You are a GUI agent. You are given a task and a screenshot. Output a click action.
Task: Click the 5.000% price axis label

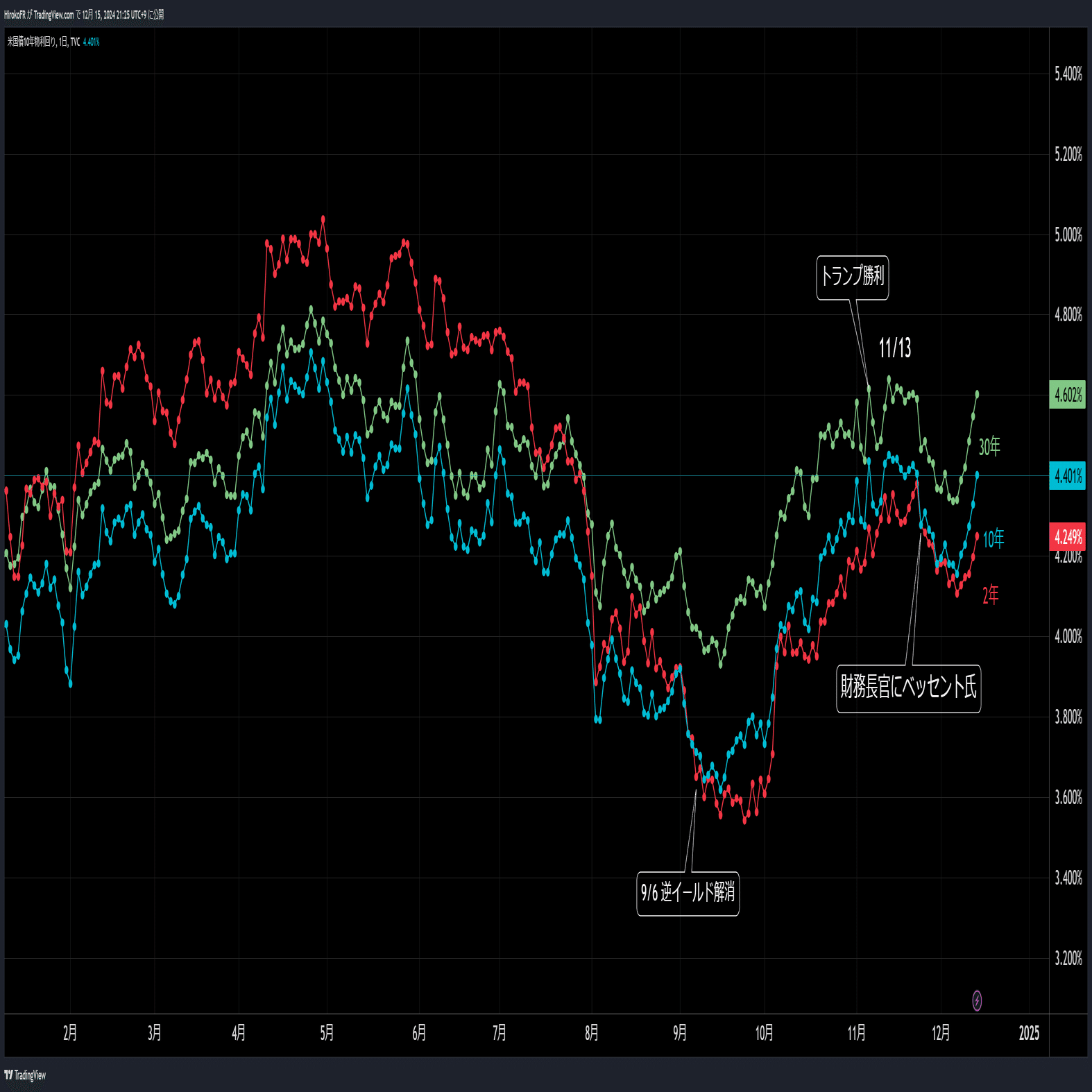1068,234
